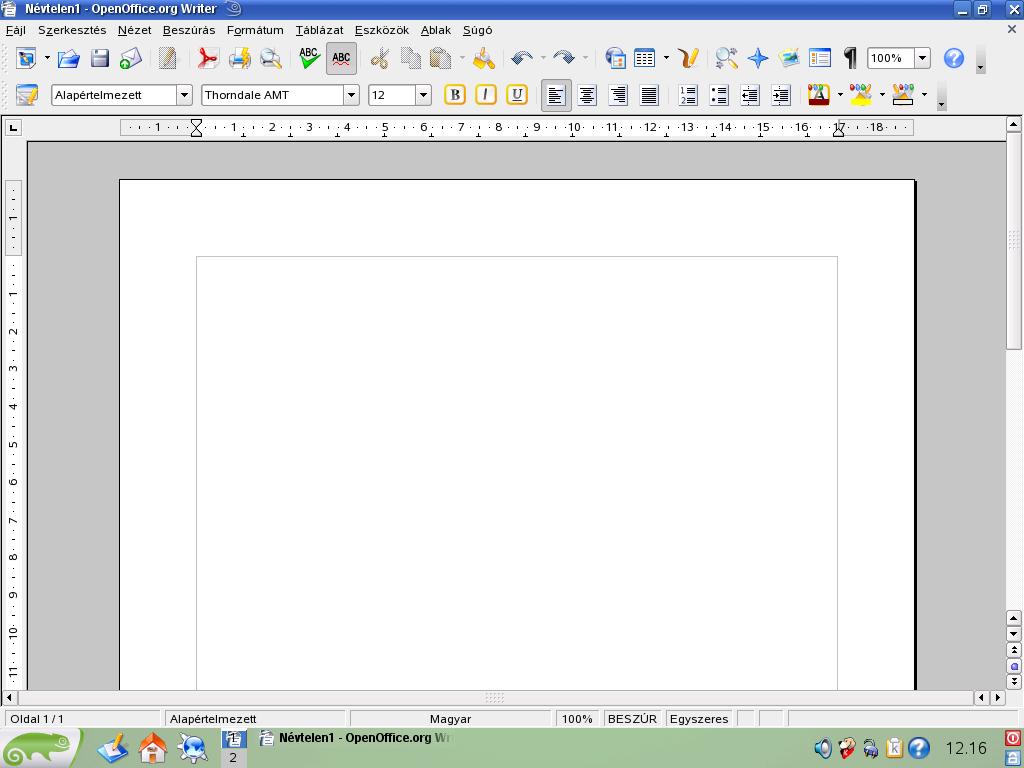Open the Fájl menu
The image size is (1024, 768).
pos(16,30)
